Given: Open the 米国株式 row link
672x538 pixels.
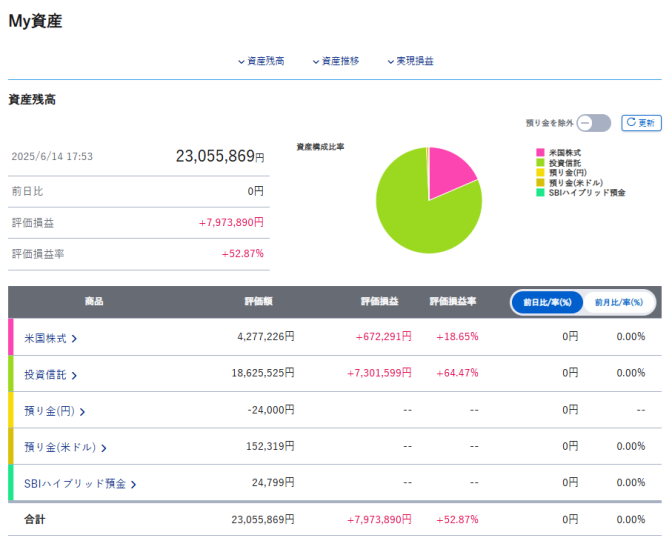Looking at the screenshot, I should coord(51,338).
